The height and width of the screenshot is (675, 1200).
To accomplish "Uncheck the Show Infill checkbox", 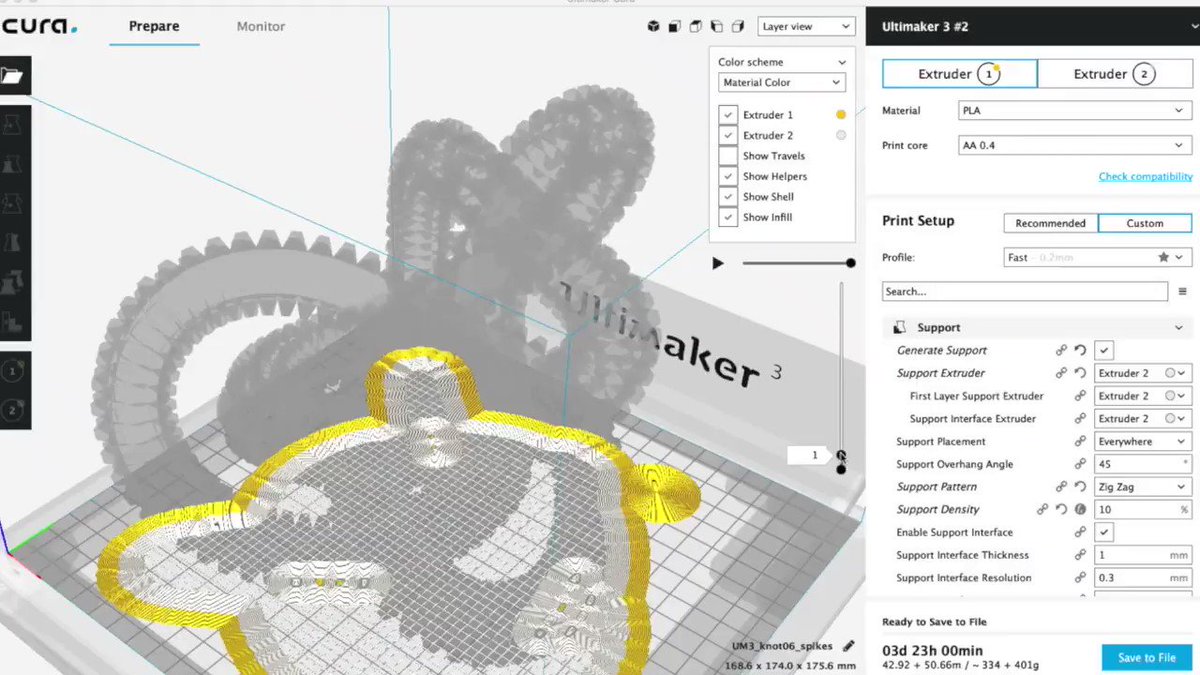I will 728,217.
